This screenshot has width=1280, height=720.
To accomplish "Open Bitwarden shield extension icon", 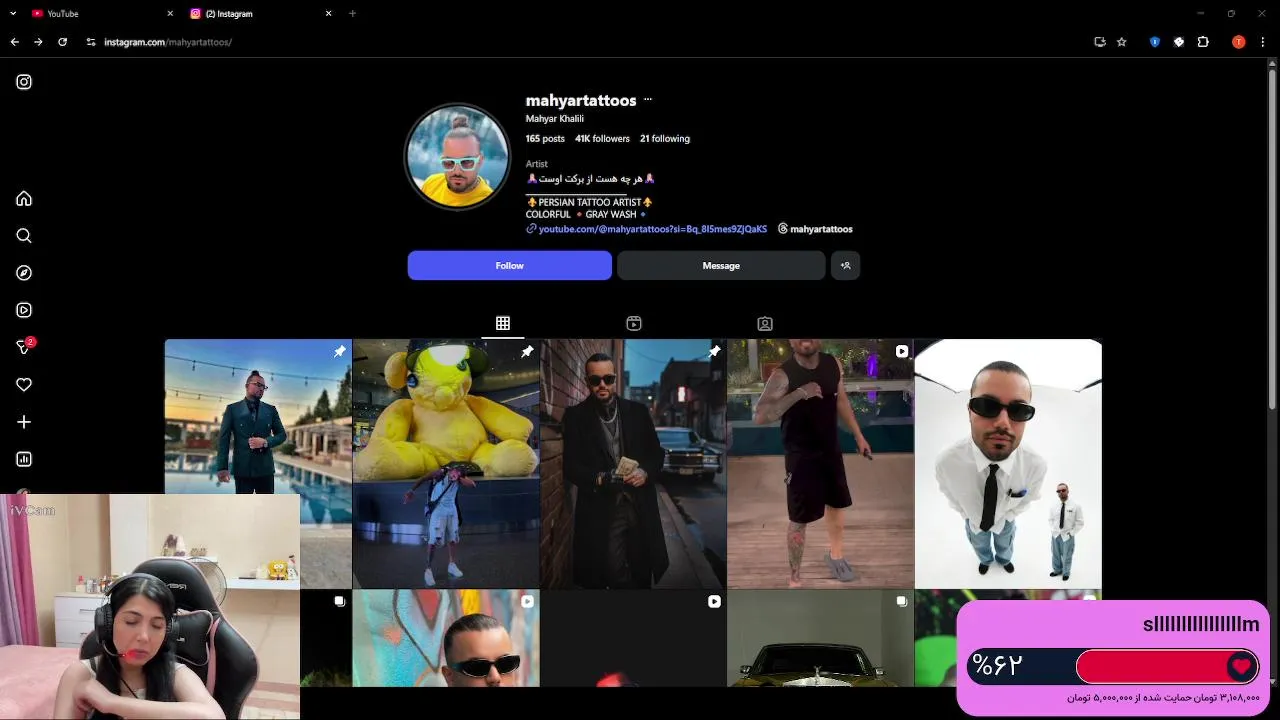I will 1155,42.
